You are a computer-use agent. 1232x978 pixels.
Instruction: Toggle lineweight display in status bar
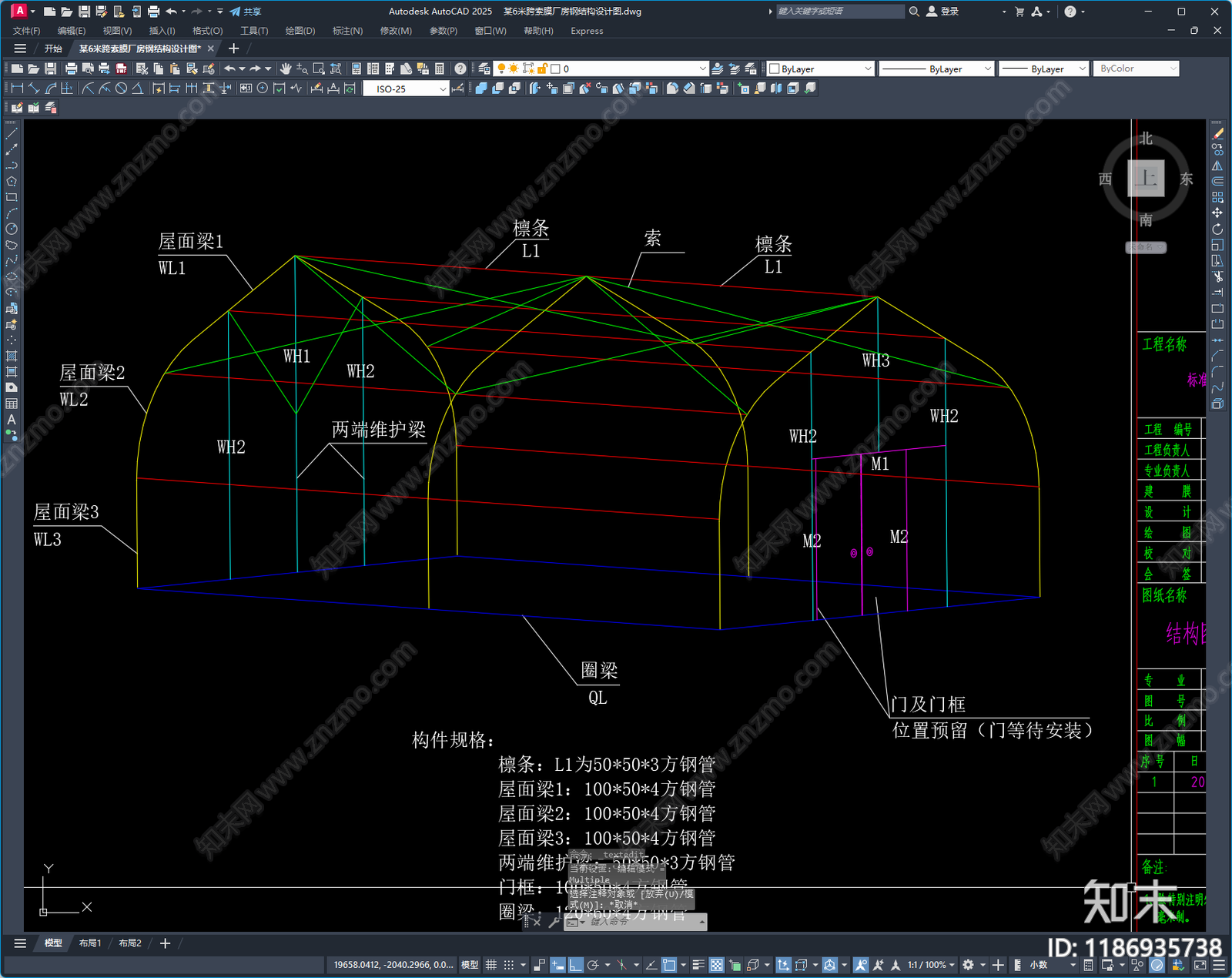(x=698, y=965)
